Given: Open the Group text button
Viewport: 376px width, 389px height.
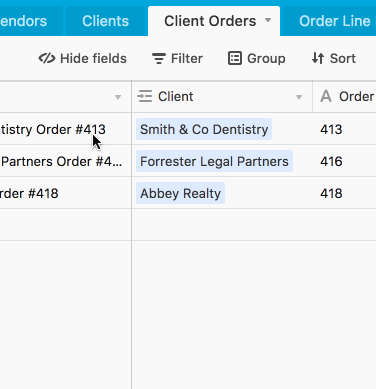Looking at the screenshot, I should pos(266,59).
